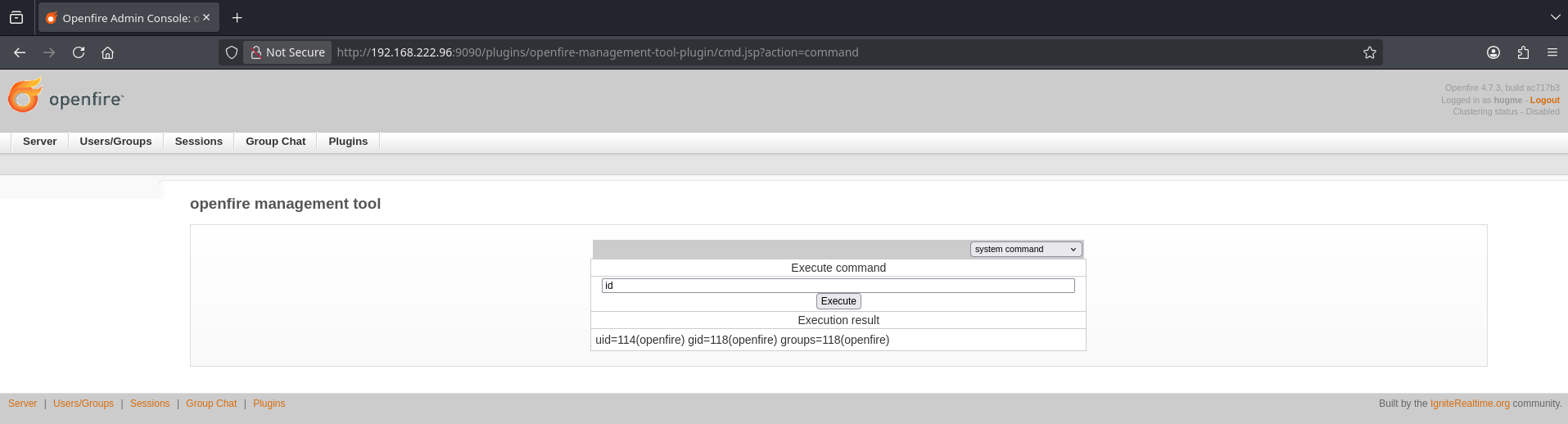Open the browser extensions puzzle icon
This screenshot has height=424, width=1568.
(1522, 52)
